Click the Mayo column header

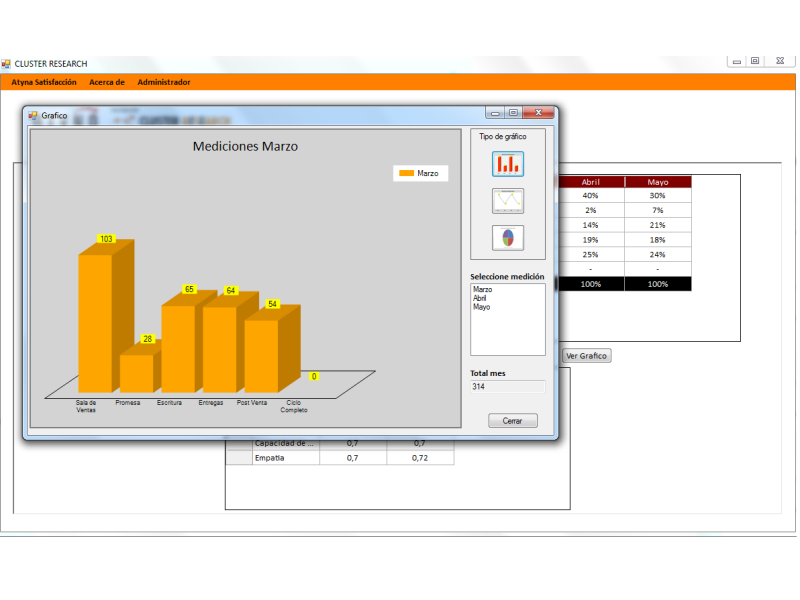tap(657, 182)
